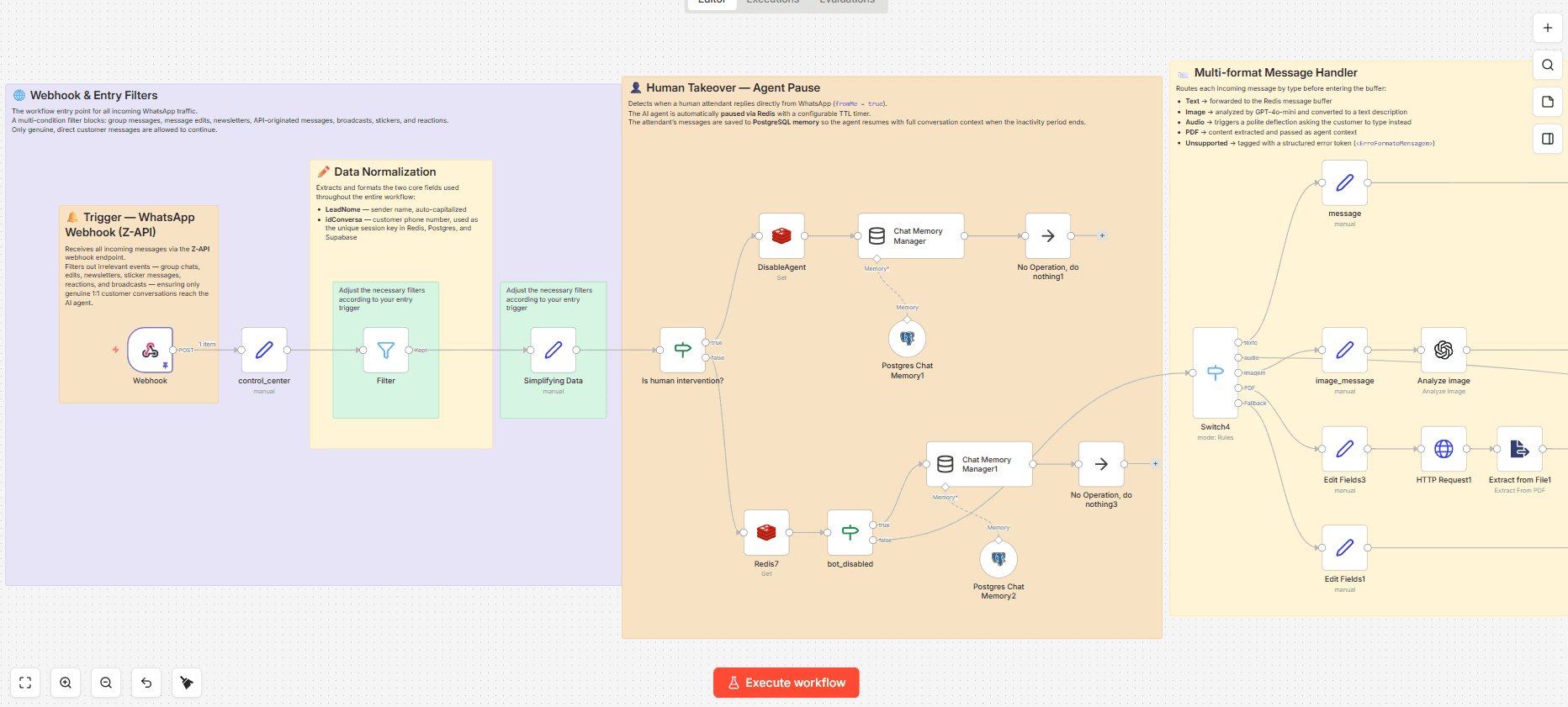The height and width of the screenshot is (707, 1568).
Task: Select Multi-format Message Handler heading
Action: click(x=1275, y=72)
